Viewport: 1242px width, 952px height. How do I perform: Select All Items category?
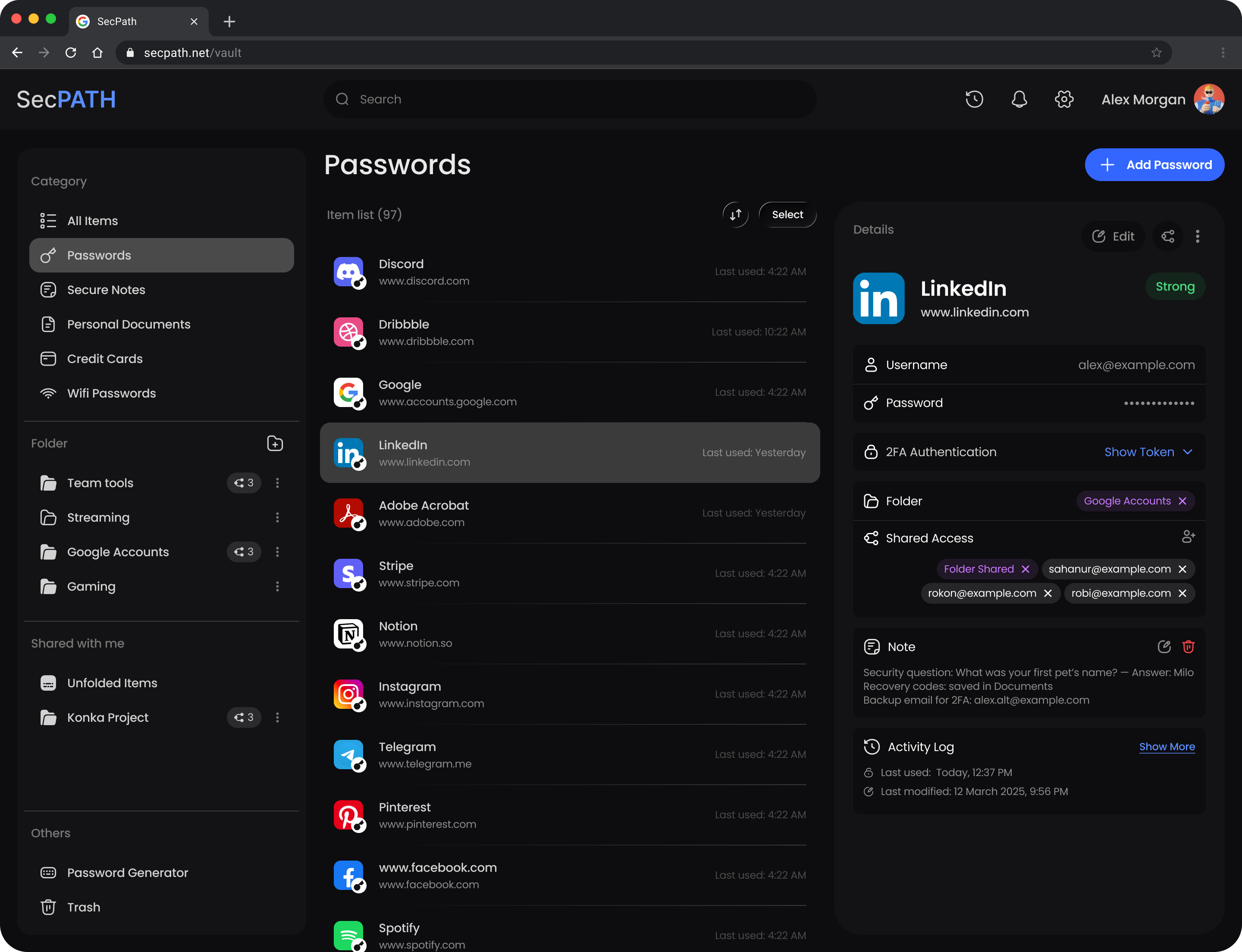point(162,221)
